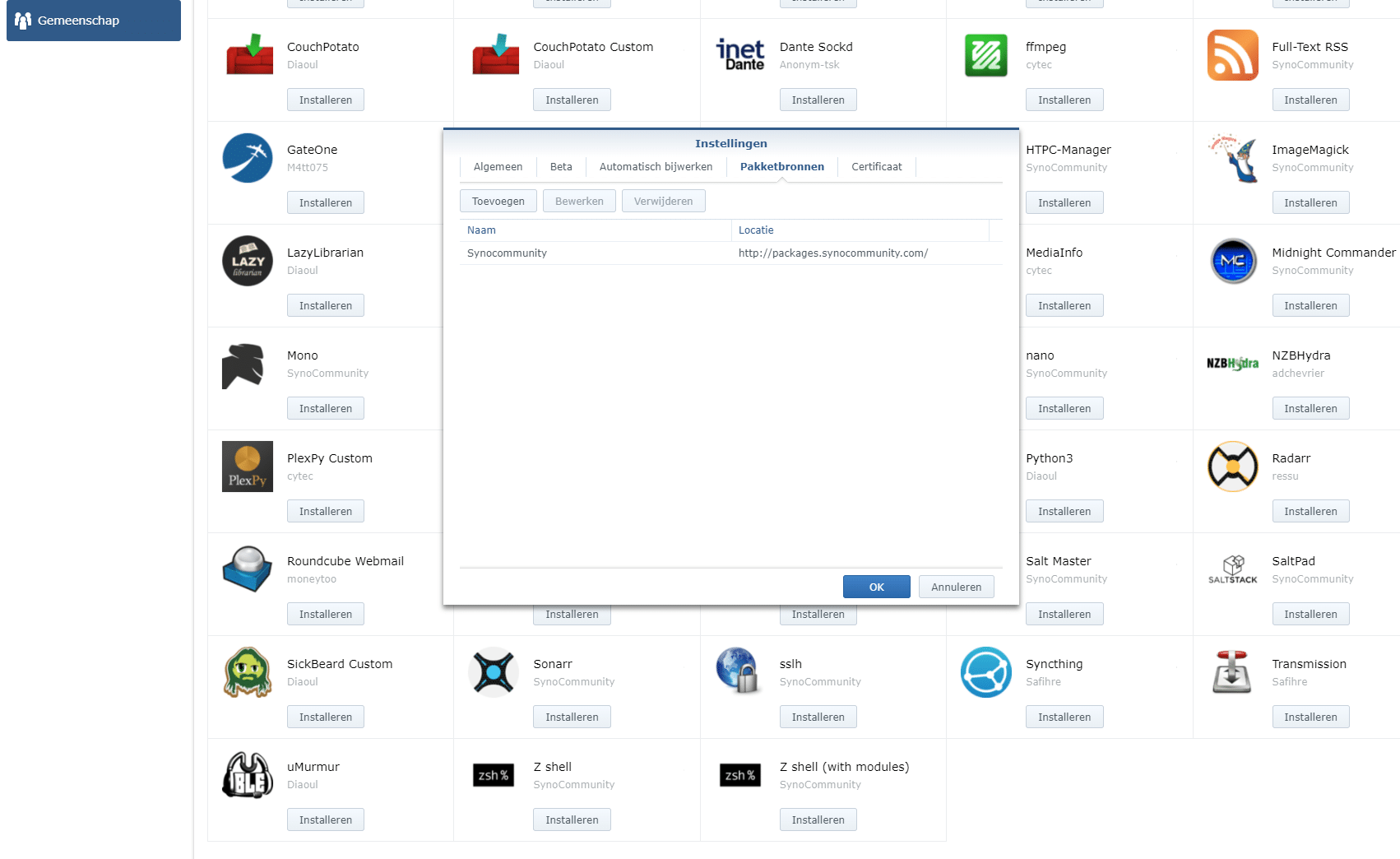Install the Z shell (with modules) package
The width and height of the screenshot is (1400, 859).
tap(818, 820)
